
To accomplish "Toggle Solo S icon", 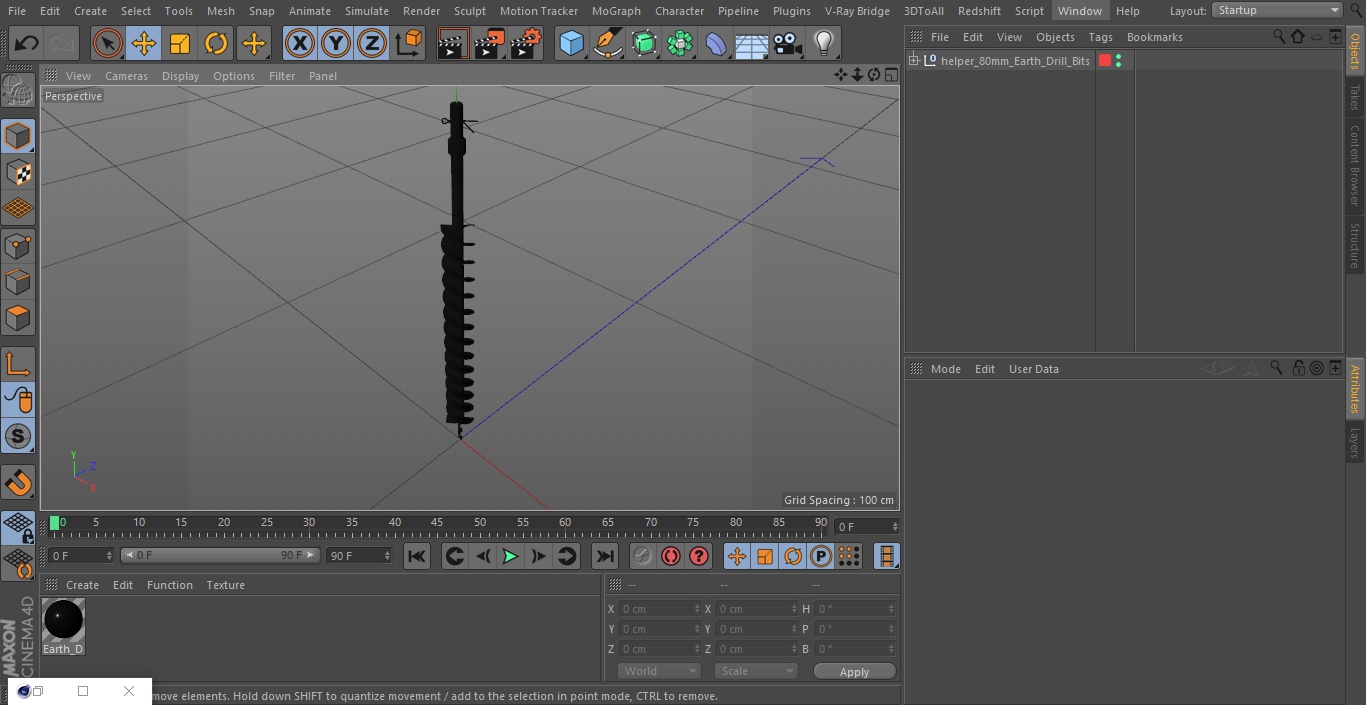I will [18, 436].
